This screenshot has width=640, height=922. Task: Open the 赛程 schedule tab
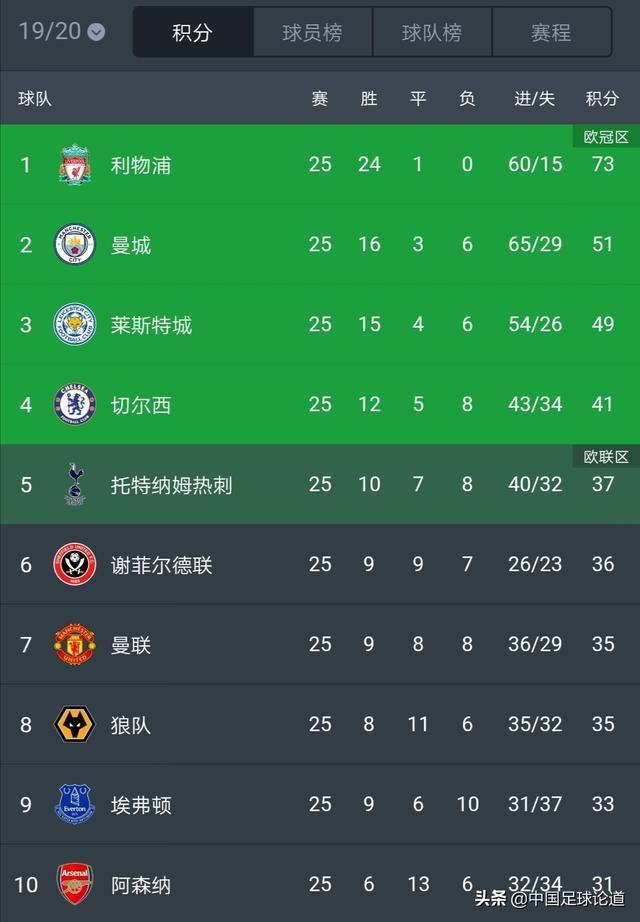point(551,32)
